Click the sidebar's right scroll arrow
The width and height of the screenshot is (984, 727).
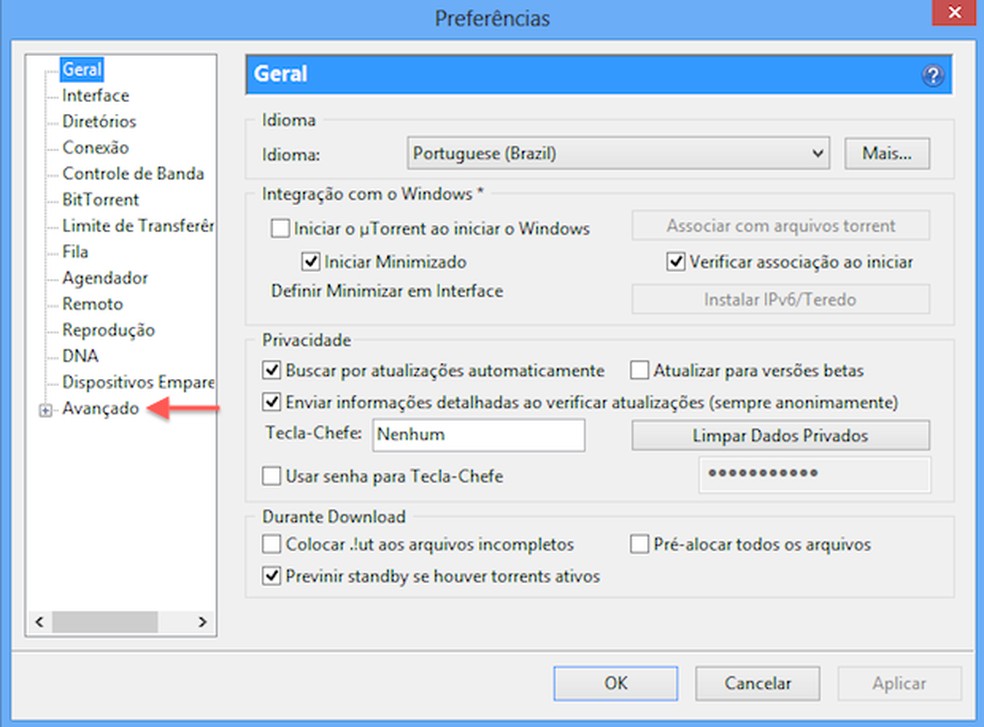pos(203,622)
